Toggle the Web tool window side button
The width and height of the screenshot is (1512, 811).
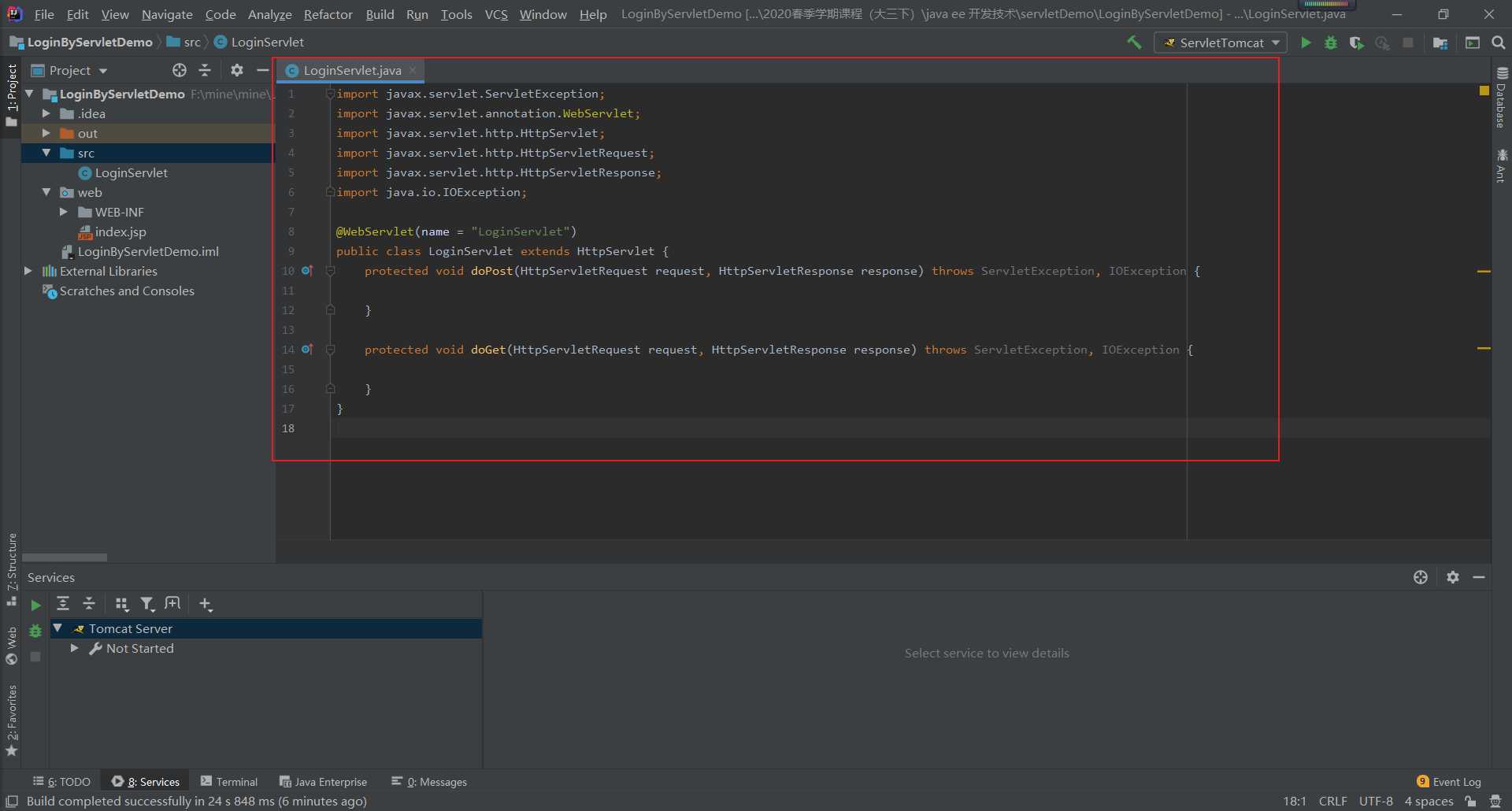[11, 646]
